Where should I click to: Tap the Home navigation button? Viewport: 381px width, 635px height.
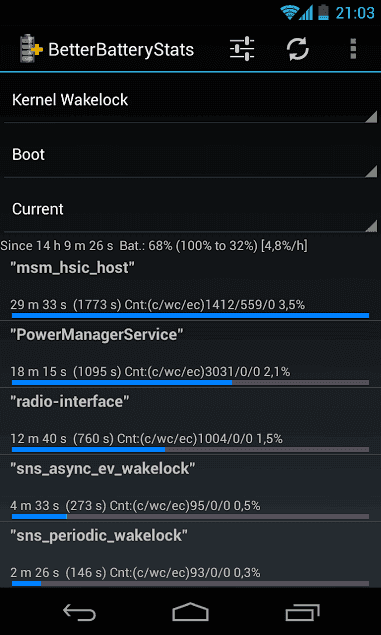pyautogui.click(x=190, y=612)
